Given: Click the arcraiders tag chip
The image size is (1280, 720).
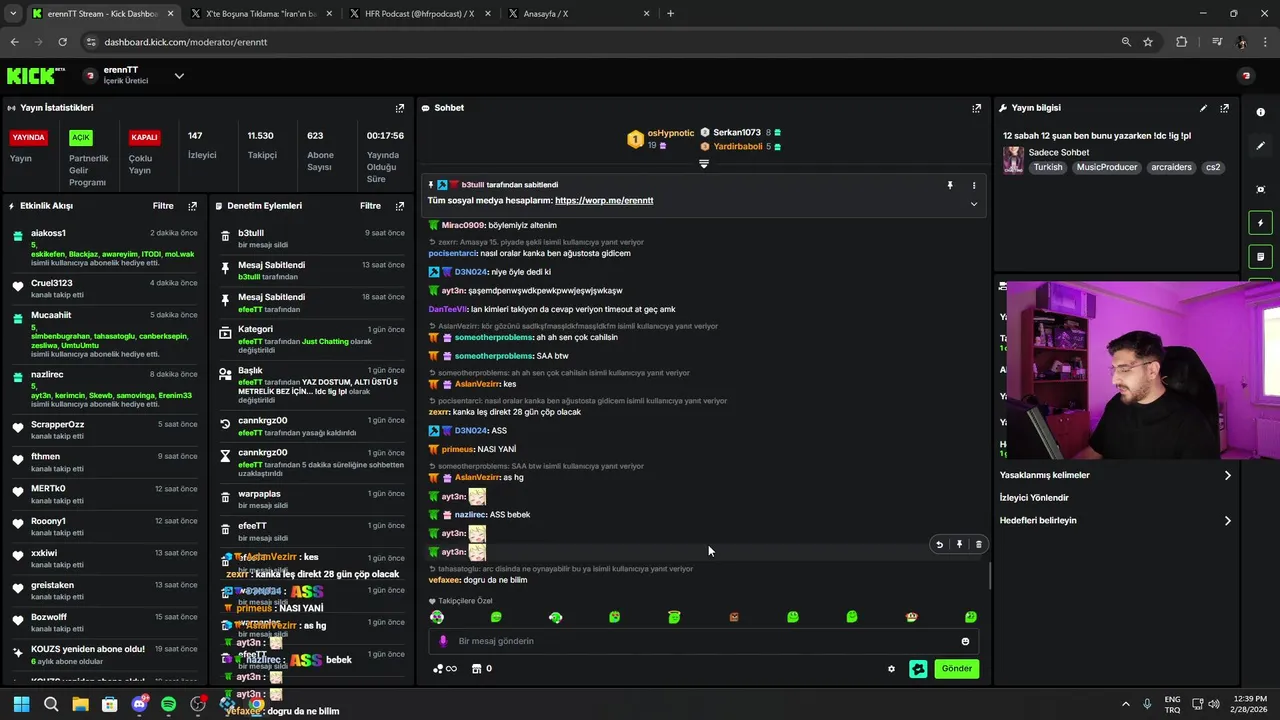Looking at the screenshot, I should 1171,168.
